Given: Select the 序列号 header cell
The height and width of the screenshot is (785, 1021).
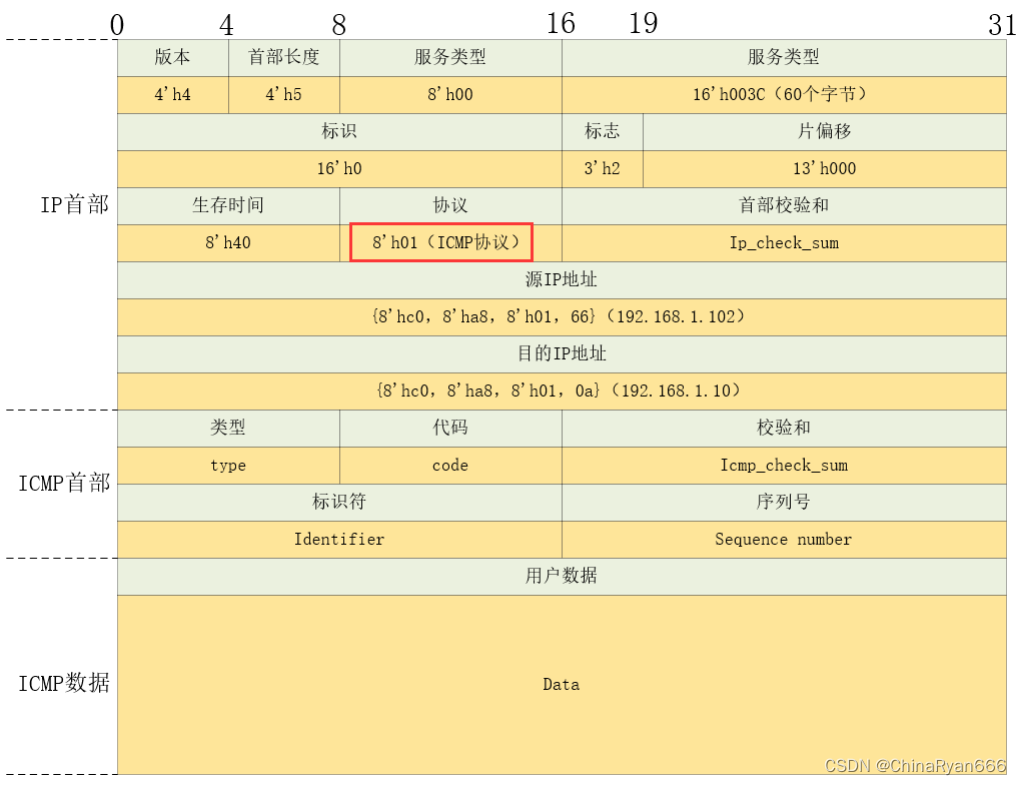Looking at the screenshot, I should coord(784,503).
